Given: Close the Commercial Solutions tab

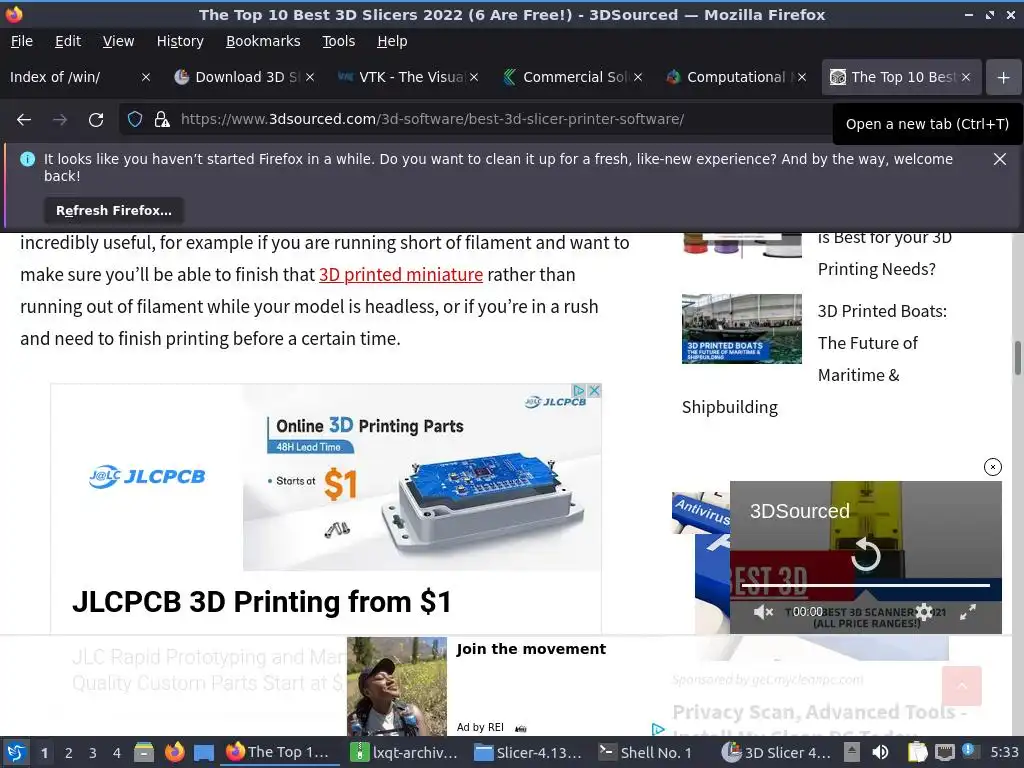Looking at the screenshot, I should [638, 77].
